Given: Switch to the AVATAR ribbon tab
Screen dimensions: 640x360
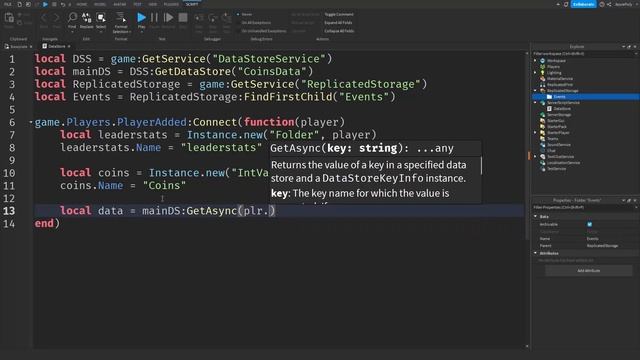Looking at the screenshot, I should point(120,4).
